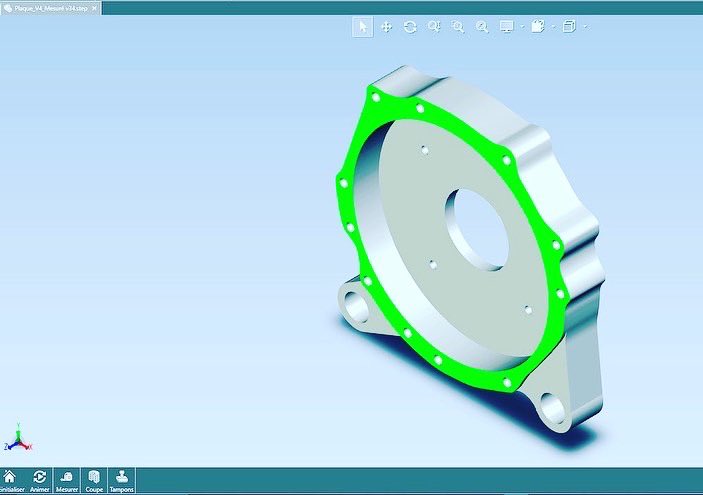Expand the view orientation dropdown arrow
This screenshot has width=703, height=495.
tap(586, 27)
